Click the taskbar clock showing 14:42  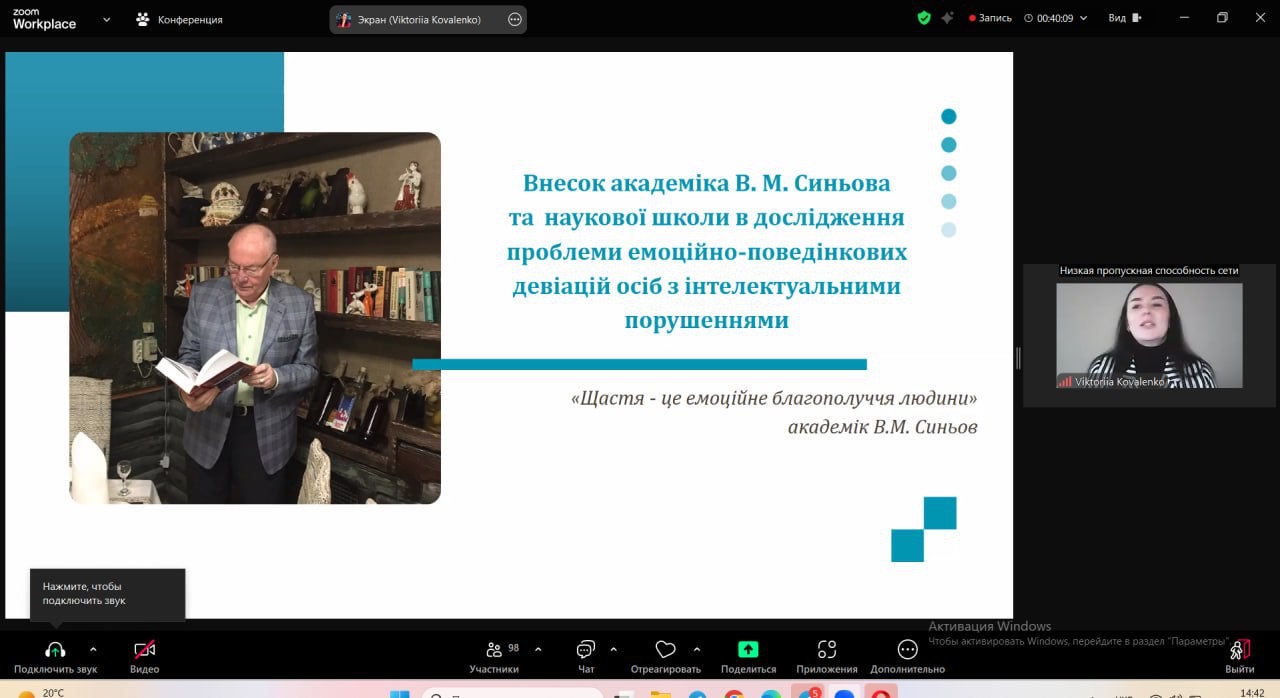point(1251,693)
